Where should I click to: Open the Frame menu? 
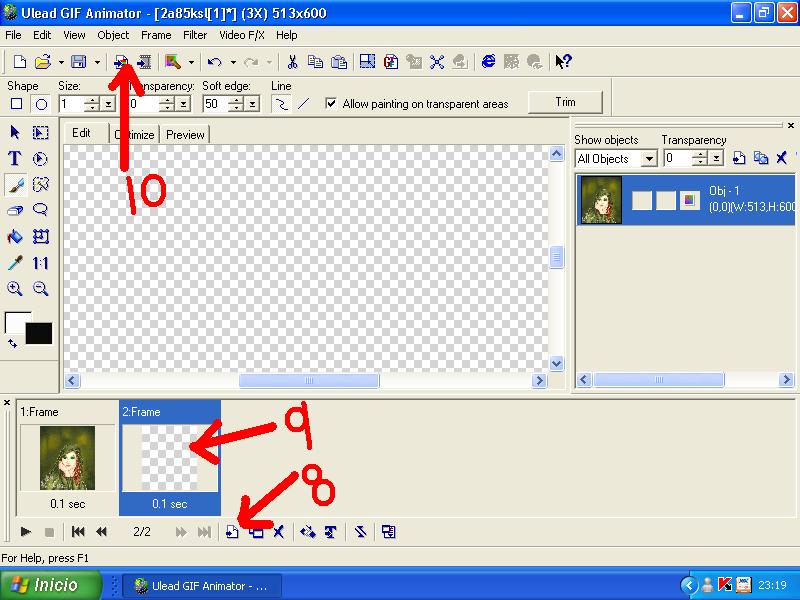tap(156, 35)
